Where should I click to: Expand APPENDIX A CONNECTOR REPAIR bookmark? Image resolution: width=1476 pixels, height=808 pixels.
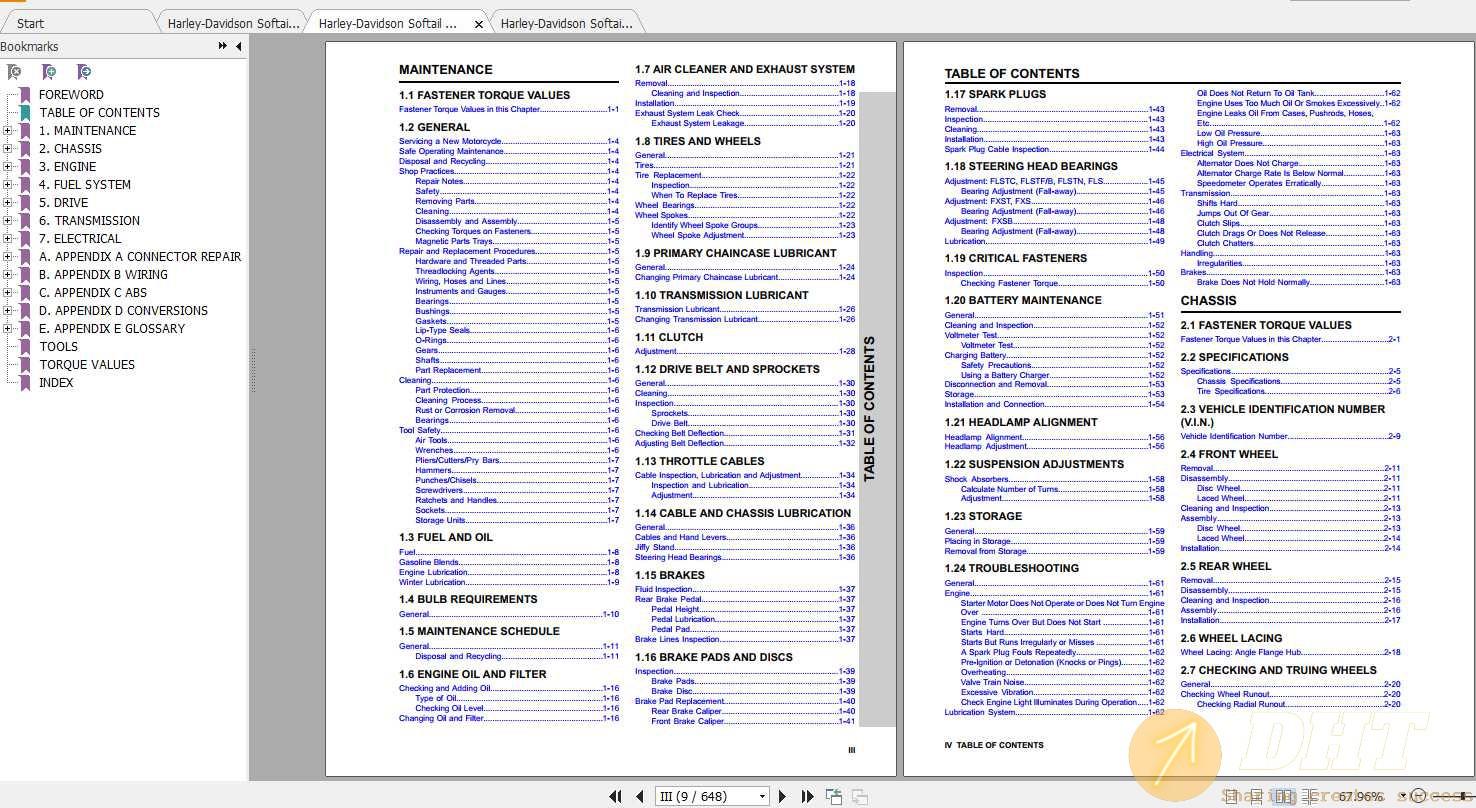pyautogui.click(x=8, y=257)
